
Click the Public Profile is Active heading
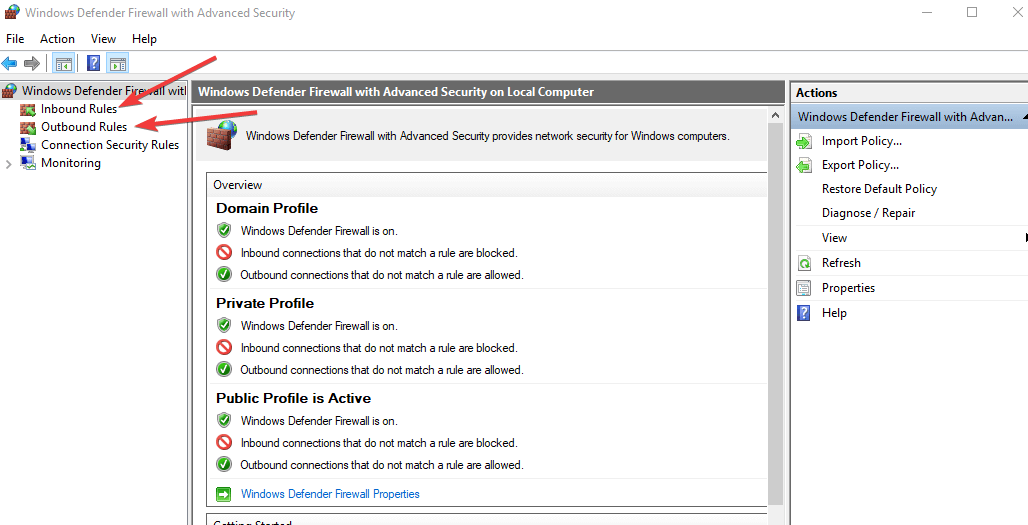point(293,399)
